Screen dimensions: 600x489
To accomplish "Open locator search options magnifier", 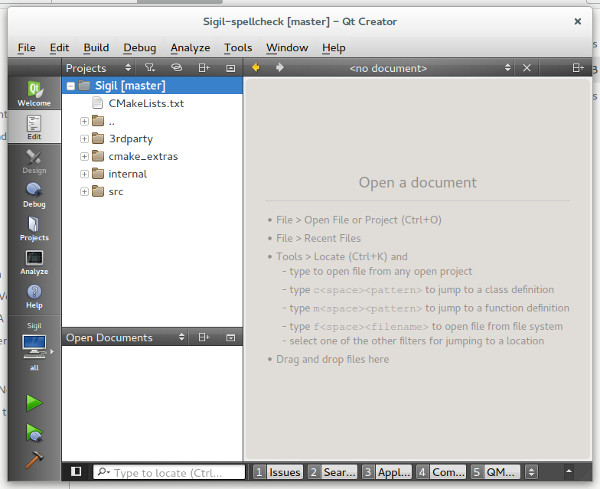I will tap(104, 472).
